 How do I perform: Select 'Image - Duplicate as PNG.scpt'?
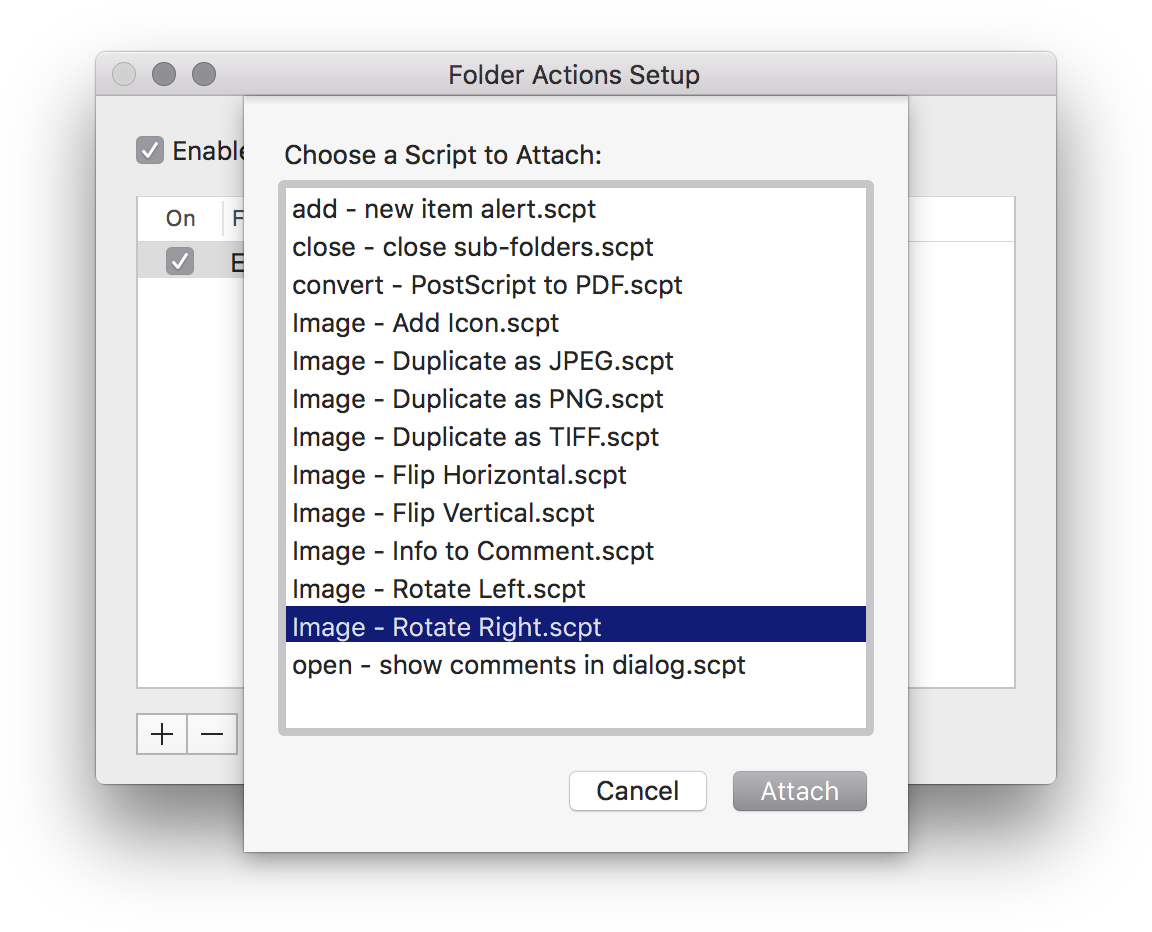(x=478, y=399)
